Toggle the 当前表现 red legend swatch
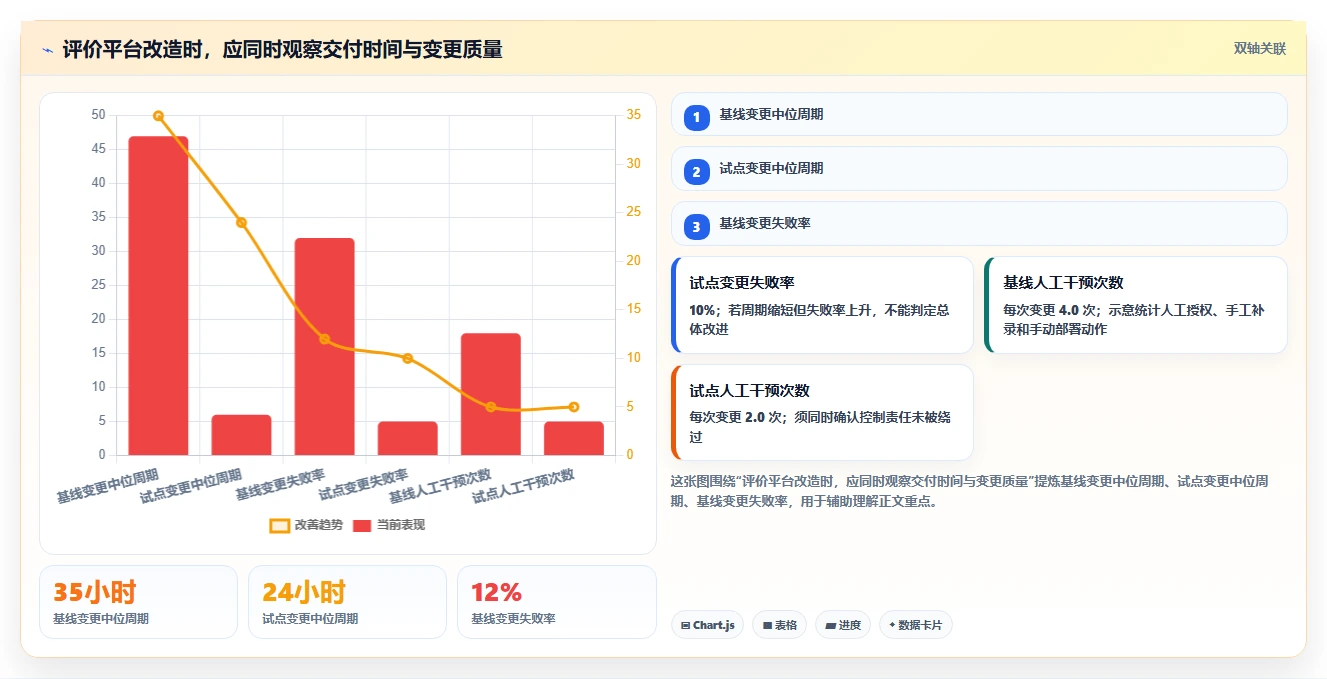The image size is (1327, 679). tap(362, 525)
